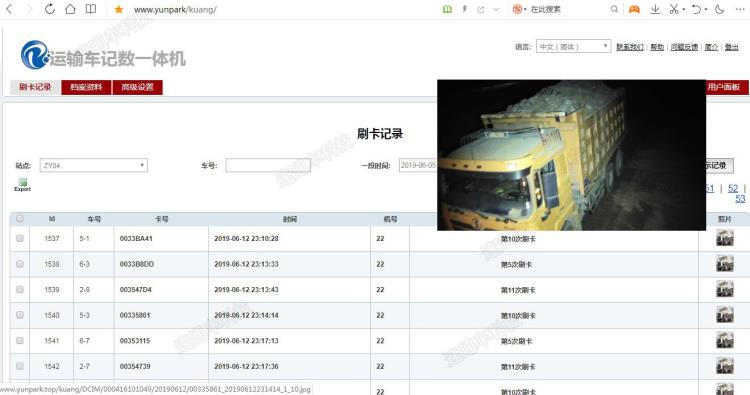750x395 pixels.
Task: Click the 一般时间 date field
Action: [418, 165]
